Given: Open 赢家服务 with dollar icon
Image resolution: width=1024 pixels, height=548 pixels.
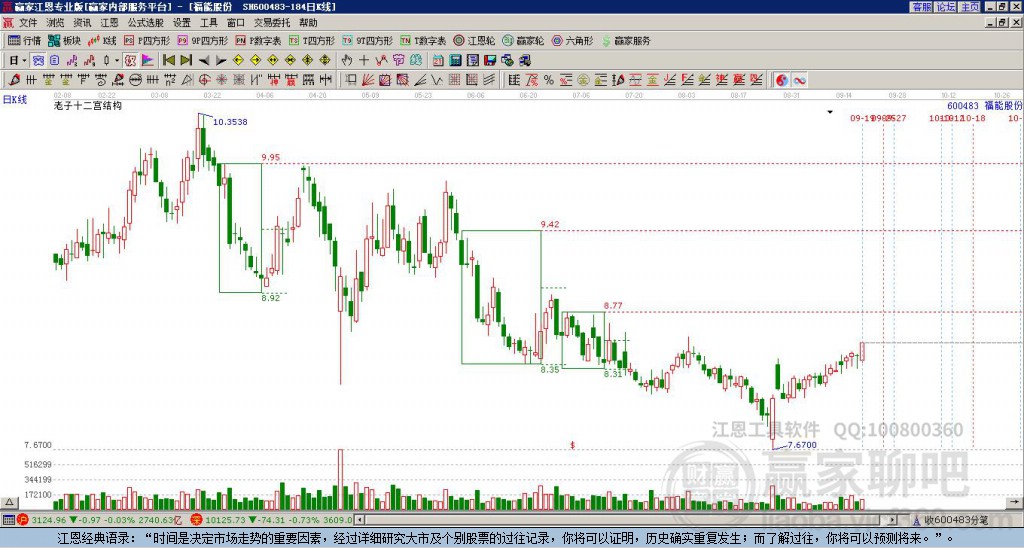Looking at the screenshot, I should point(626,40).
